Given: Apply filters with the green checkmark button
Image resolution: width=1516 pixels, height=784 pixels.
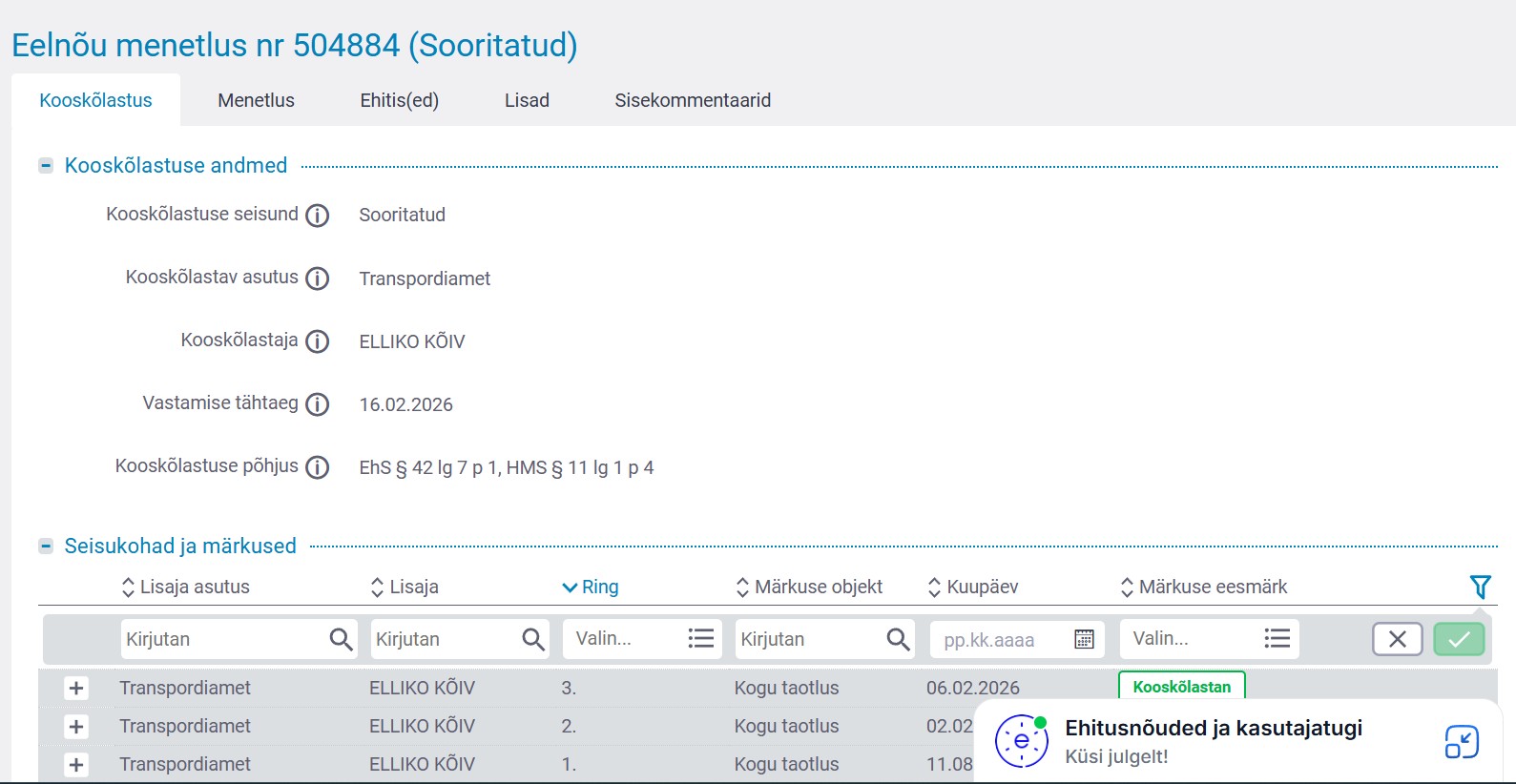Looking at the screenshot, I should pyautogui.click(x=1459, y=639).
